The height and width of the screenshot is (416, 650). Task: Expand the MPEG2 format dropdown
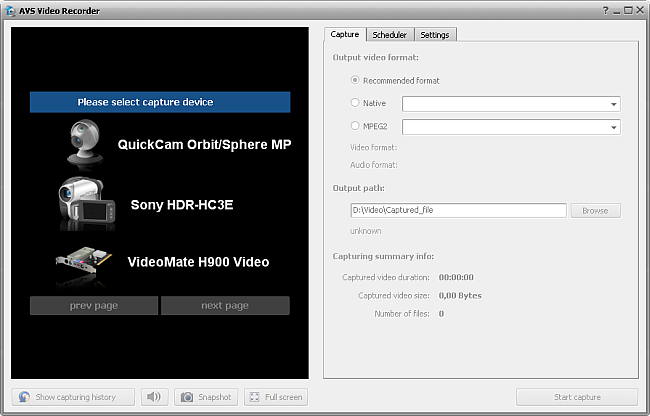coord(614,127)
